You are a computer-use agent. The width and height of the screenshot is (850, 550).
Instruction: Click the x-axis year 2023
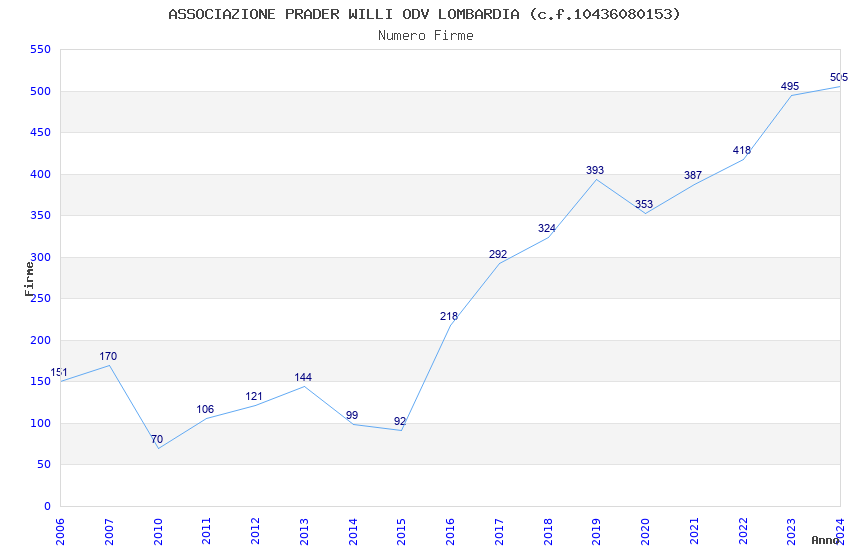point(792,531)
